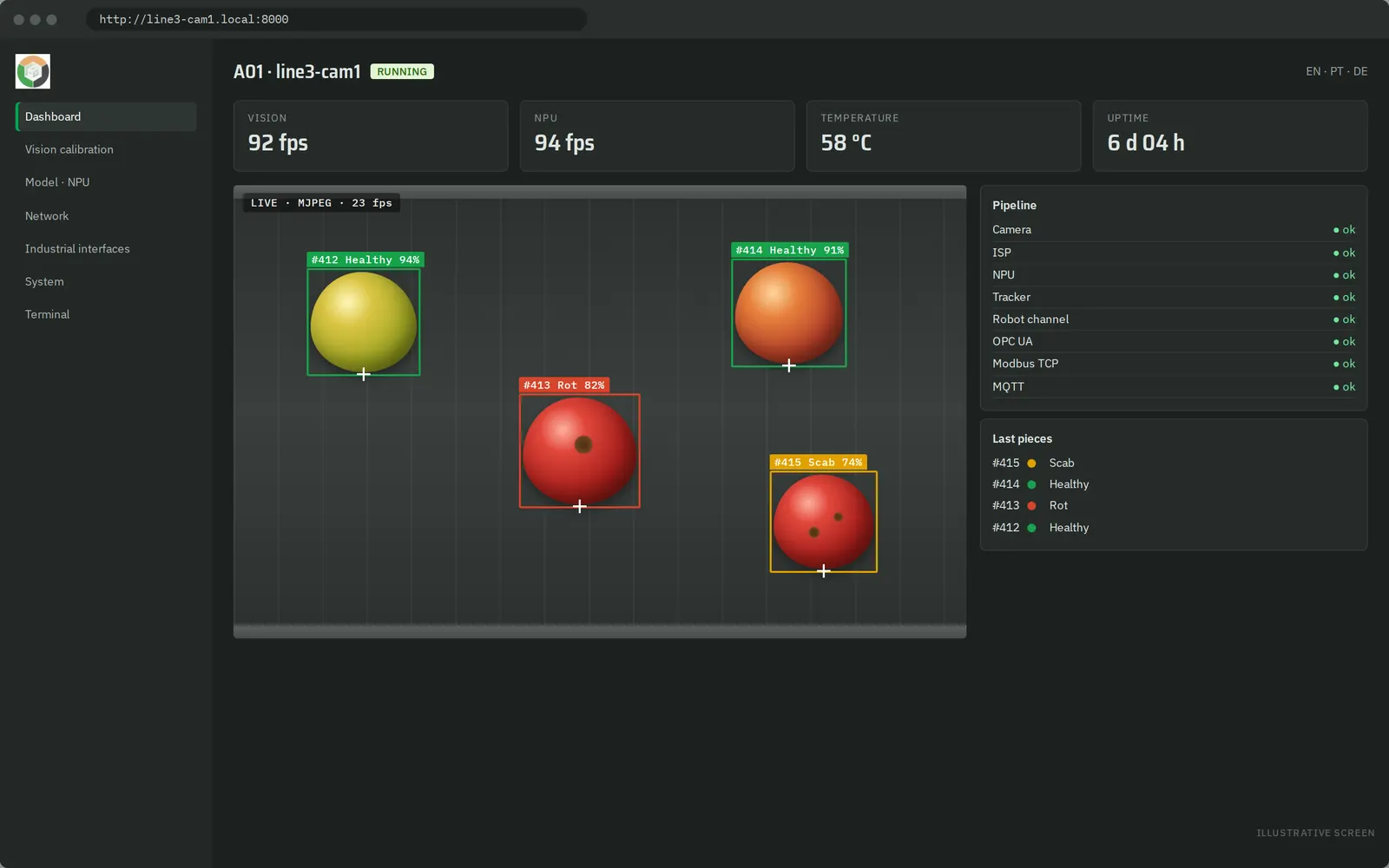Click the #413 Rot 82% detection label
Image resolution: width=1389 pixels, height=868 pixels.
(564, 385)
